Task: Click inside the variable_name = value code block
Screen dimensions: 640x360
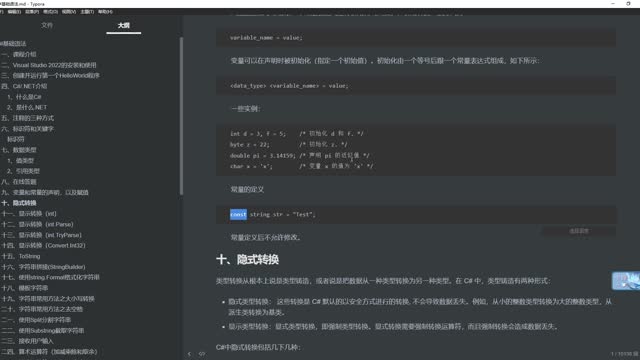Action: pyautogui.click(x=416, y=38)
